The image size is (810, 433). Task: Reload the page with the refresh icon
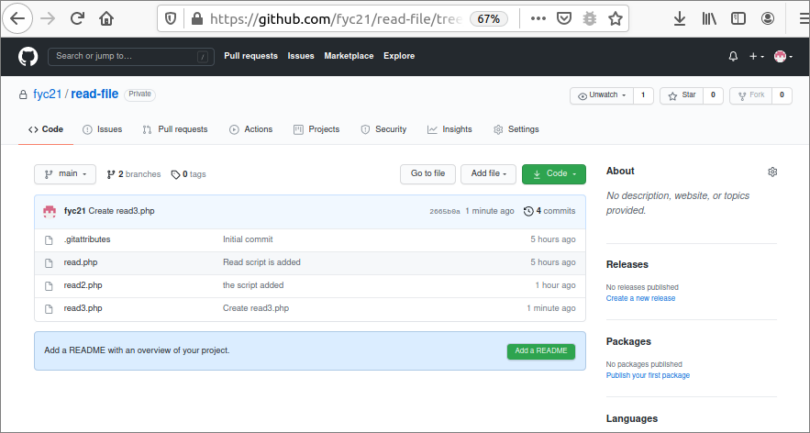click(77, 19)
